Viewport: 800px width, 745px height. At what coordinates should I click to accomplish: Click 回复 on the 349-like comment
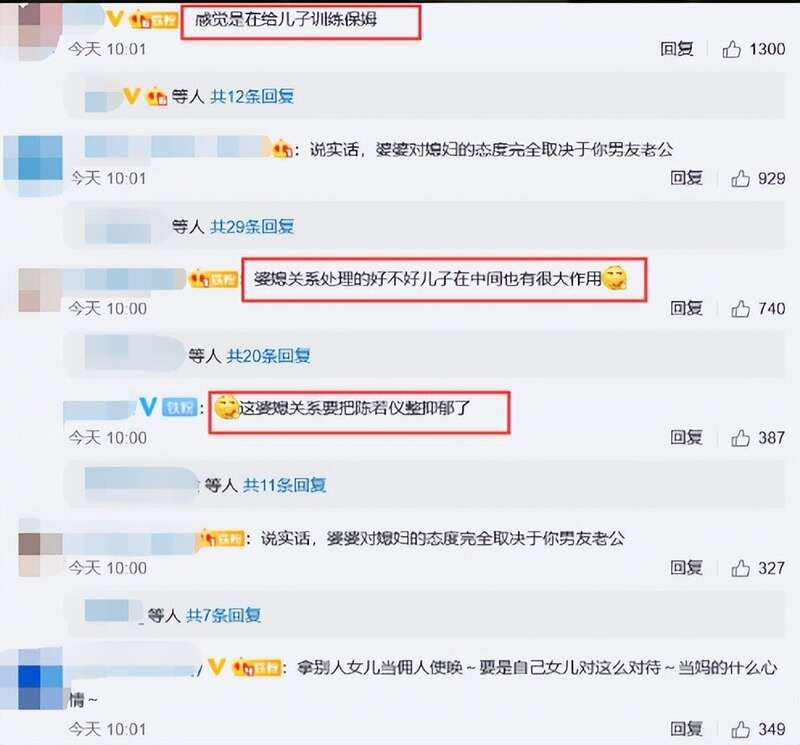[x=686, y=729]
